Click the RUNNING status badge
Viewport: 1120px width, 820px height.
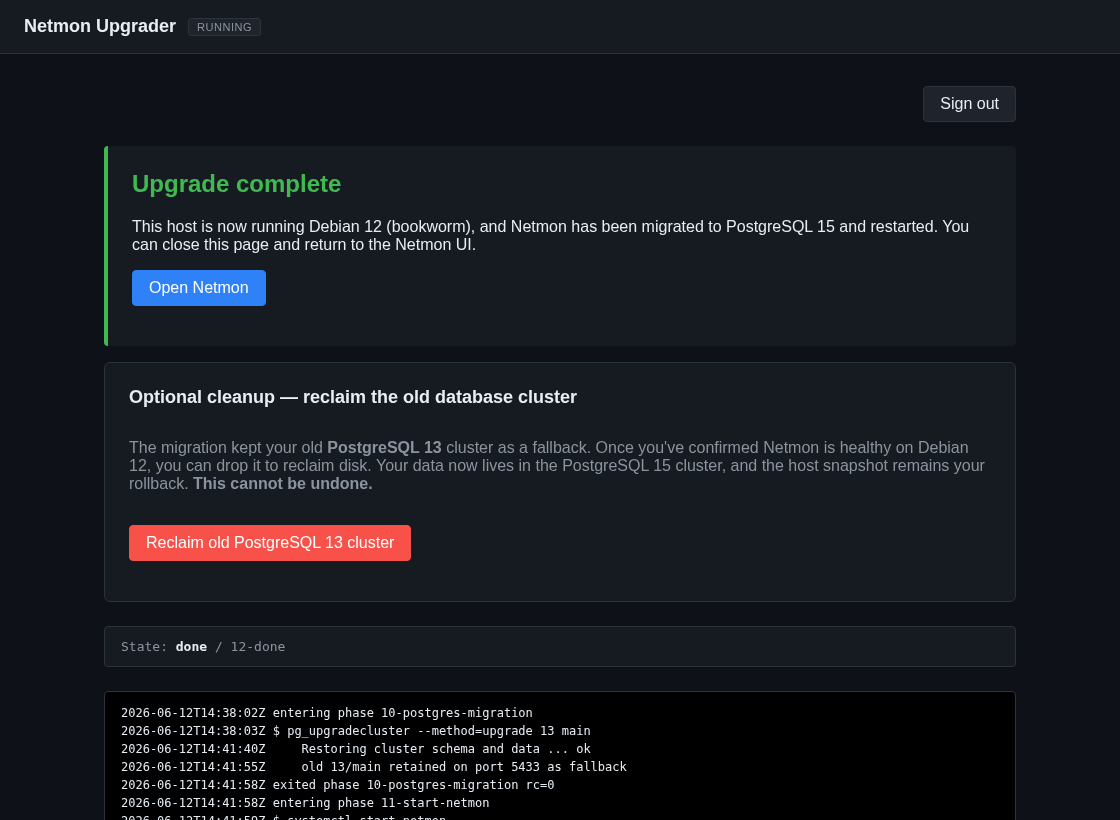(x=224, y=27)
